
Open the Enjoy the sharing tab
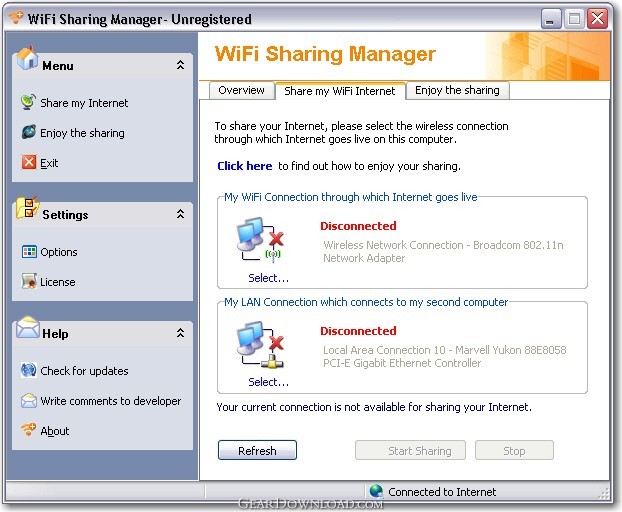tap(457, 90)
